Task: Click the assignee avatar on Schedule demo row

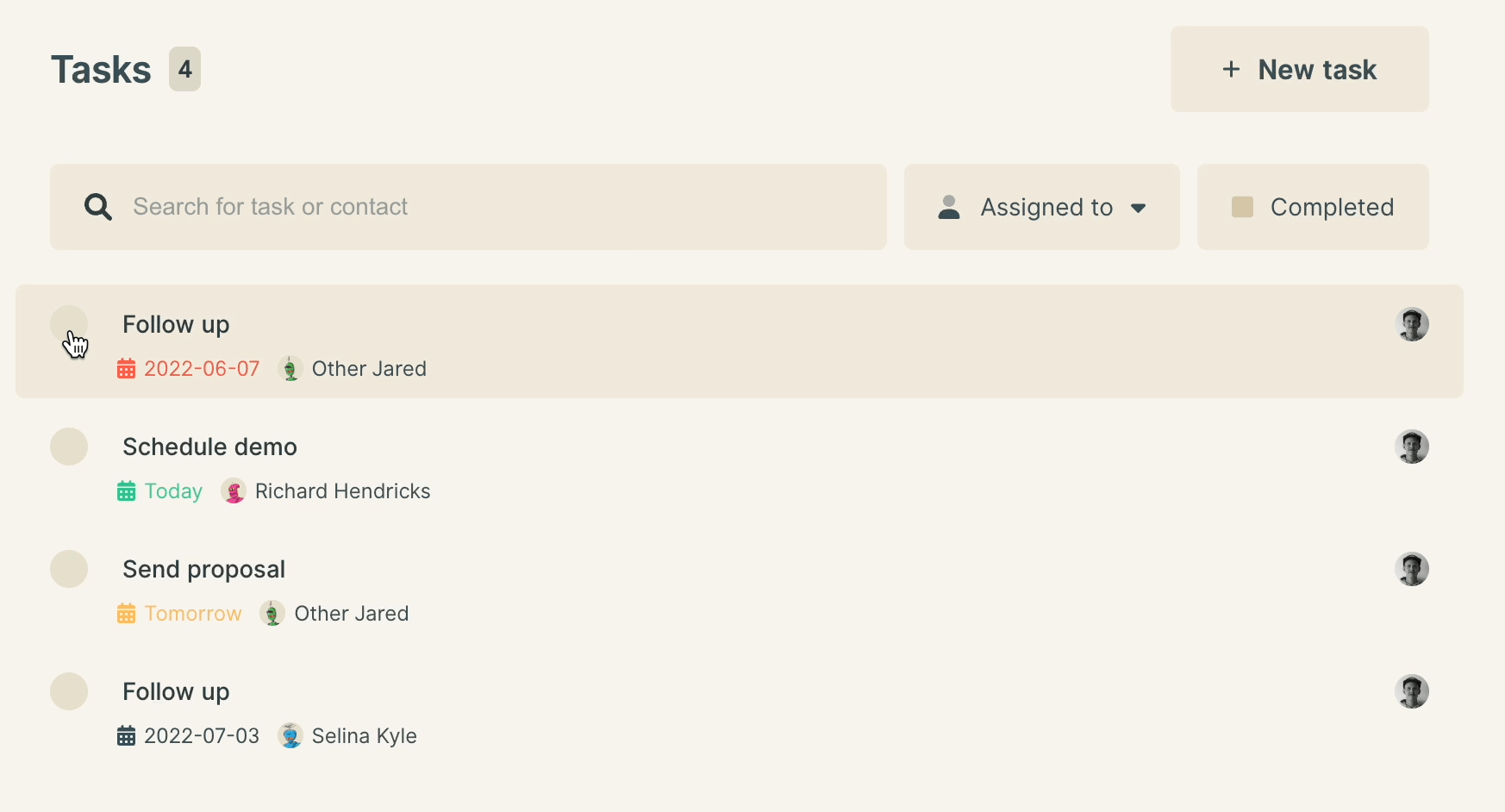Action: (x=1412, y=447)
